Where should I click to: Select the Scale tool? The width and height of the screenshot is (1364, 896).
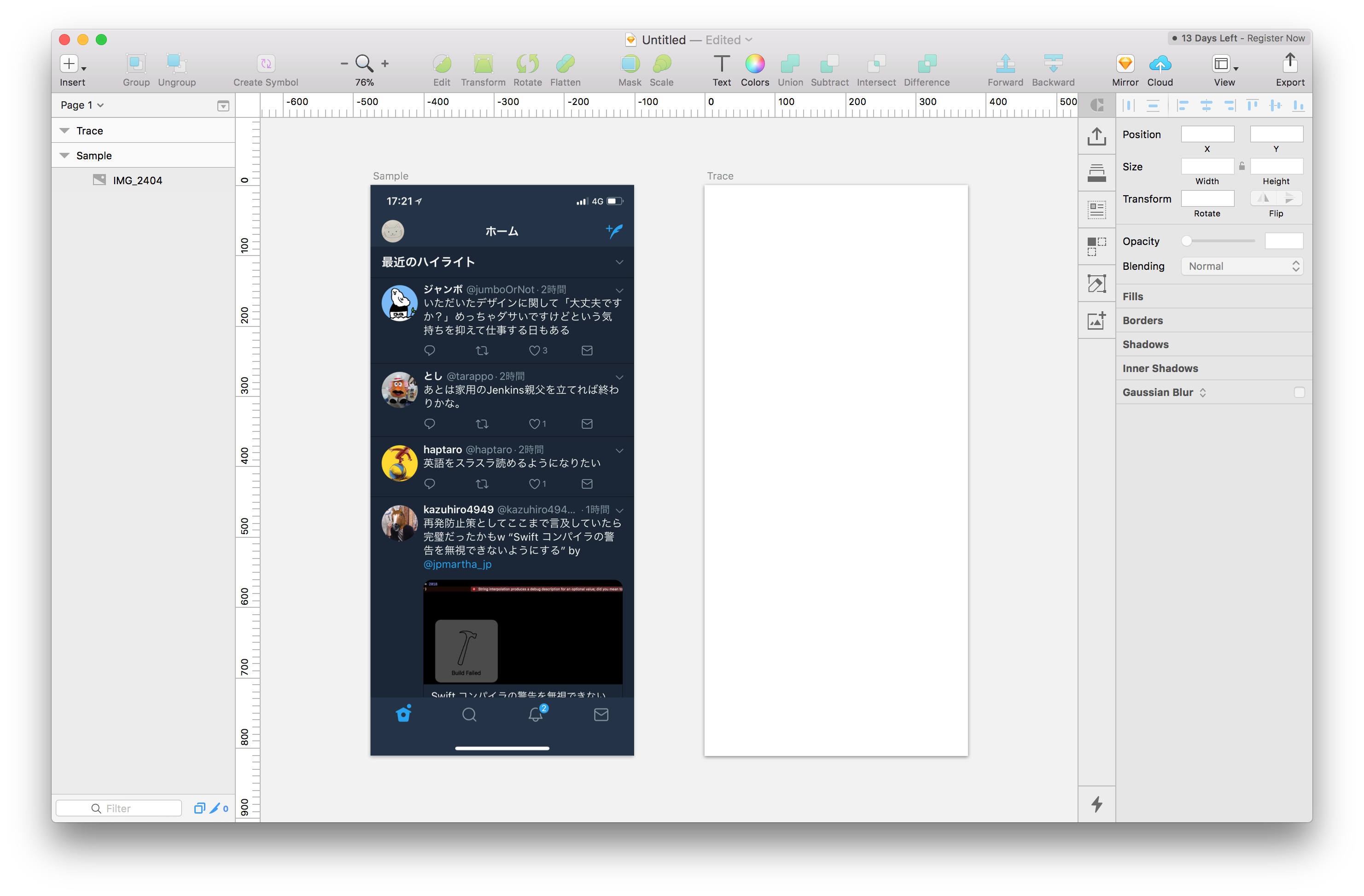661,64
